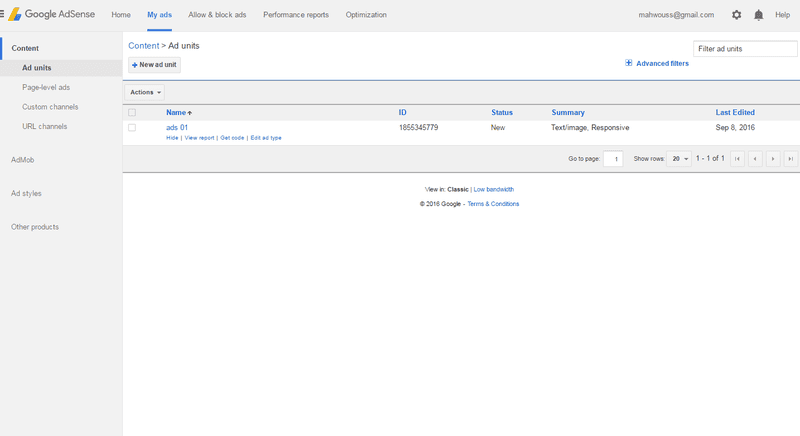800x436 pixels.
Task: Select Page-level ads in sidebar
Action: click(x=46, y=87)
